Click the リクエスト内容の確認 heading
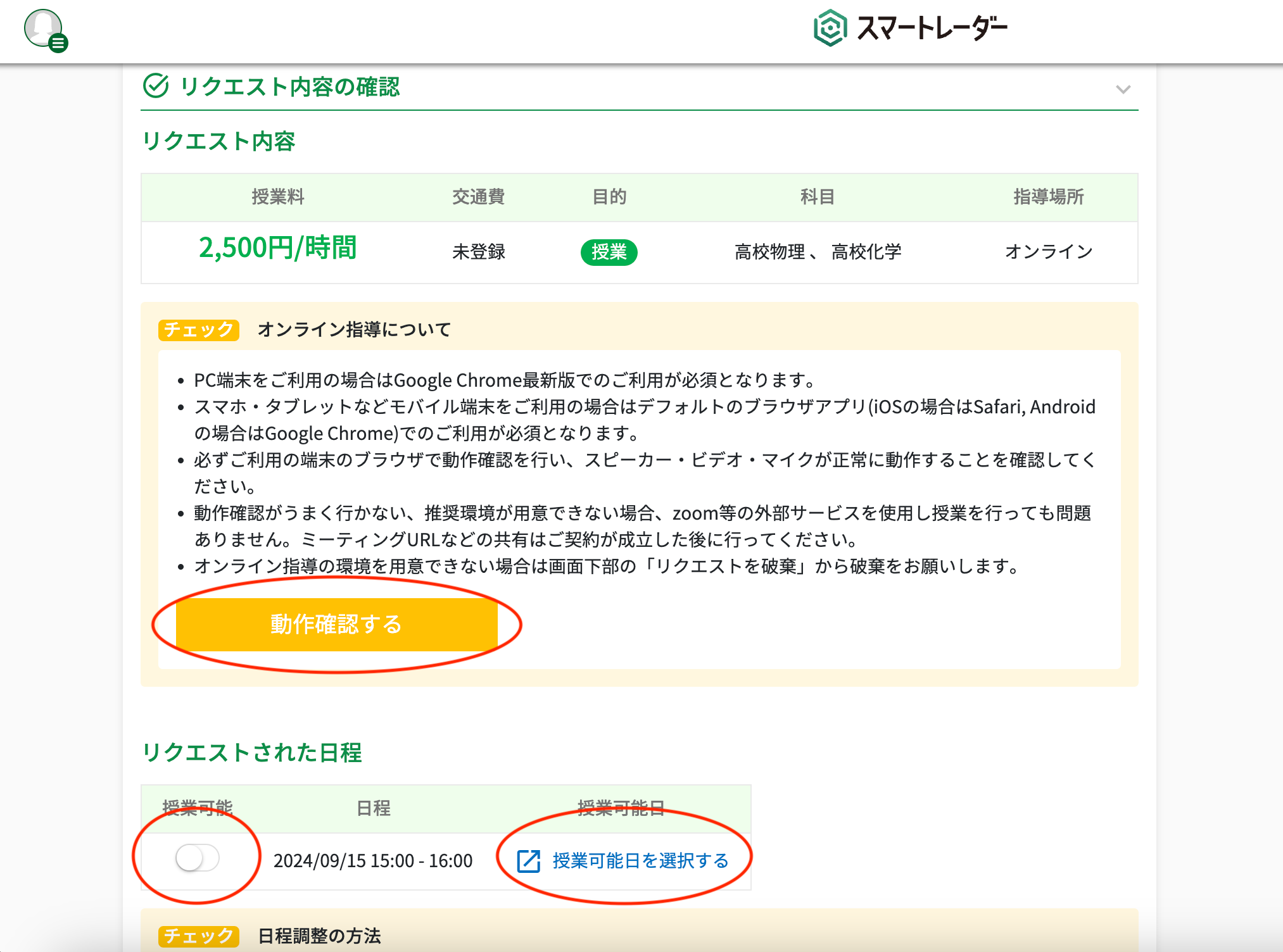The width and height of the screenshot is (1283, 952). click(x=290, y=87)
